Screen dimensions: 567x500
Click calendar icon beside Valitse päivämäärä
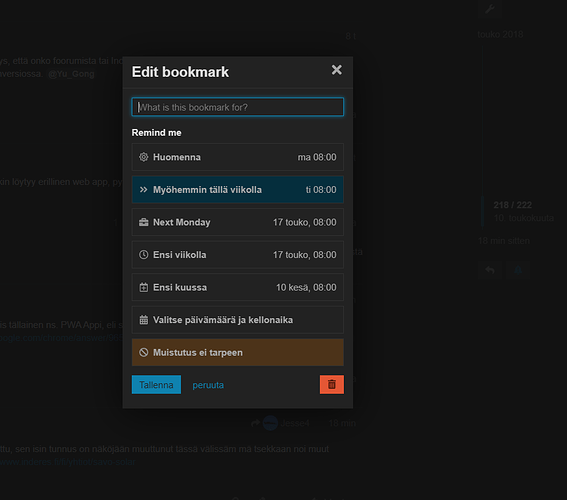(x=144, y=320)
